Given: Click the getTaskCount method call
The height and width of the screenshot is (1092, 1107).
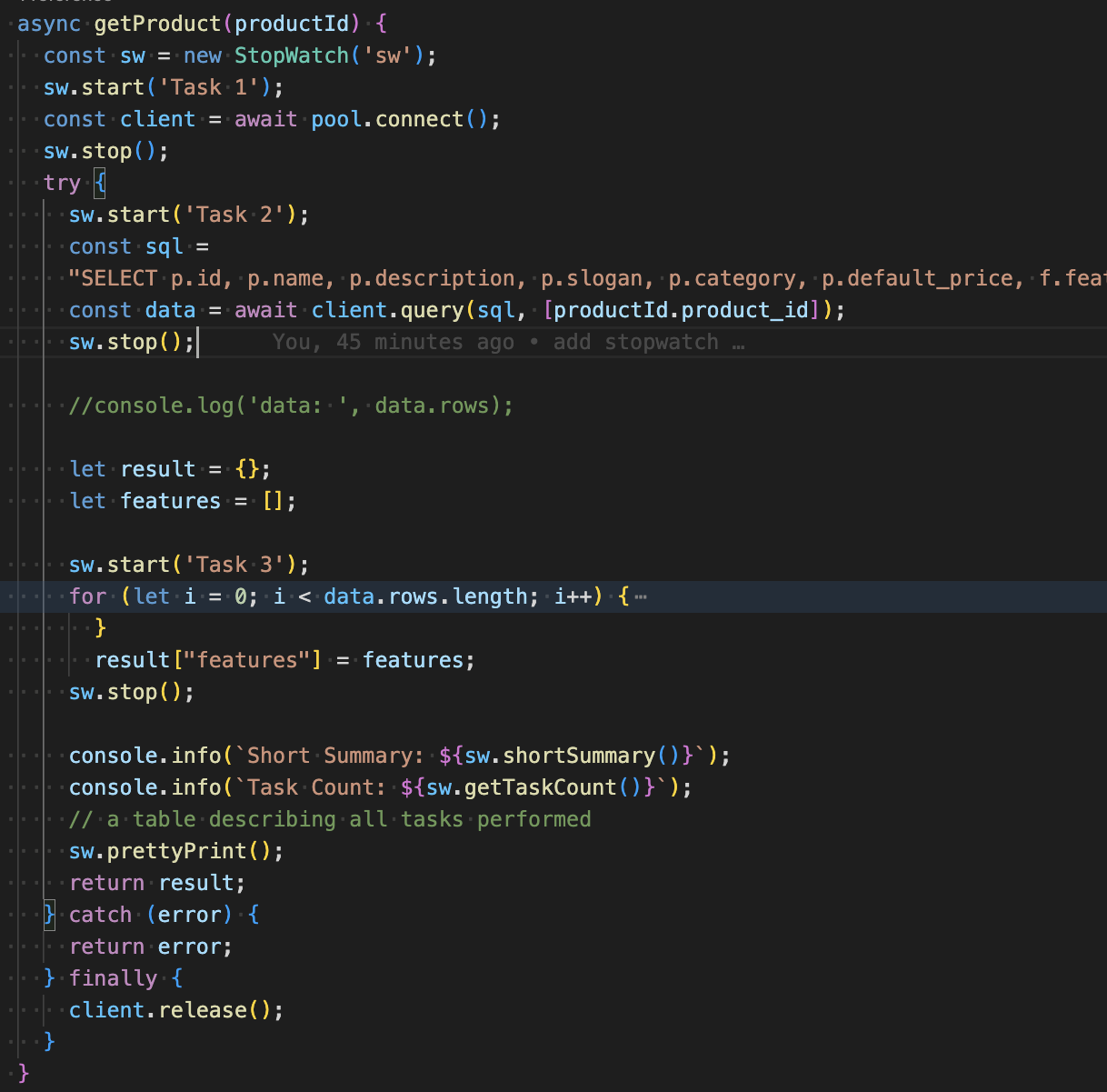Looking at the screenshot, I should (x=541, y=787).
